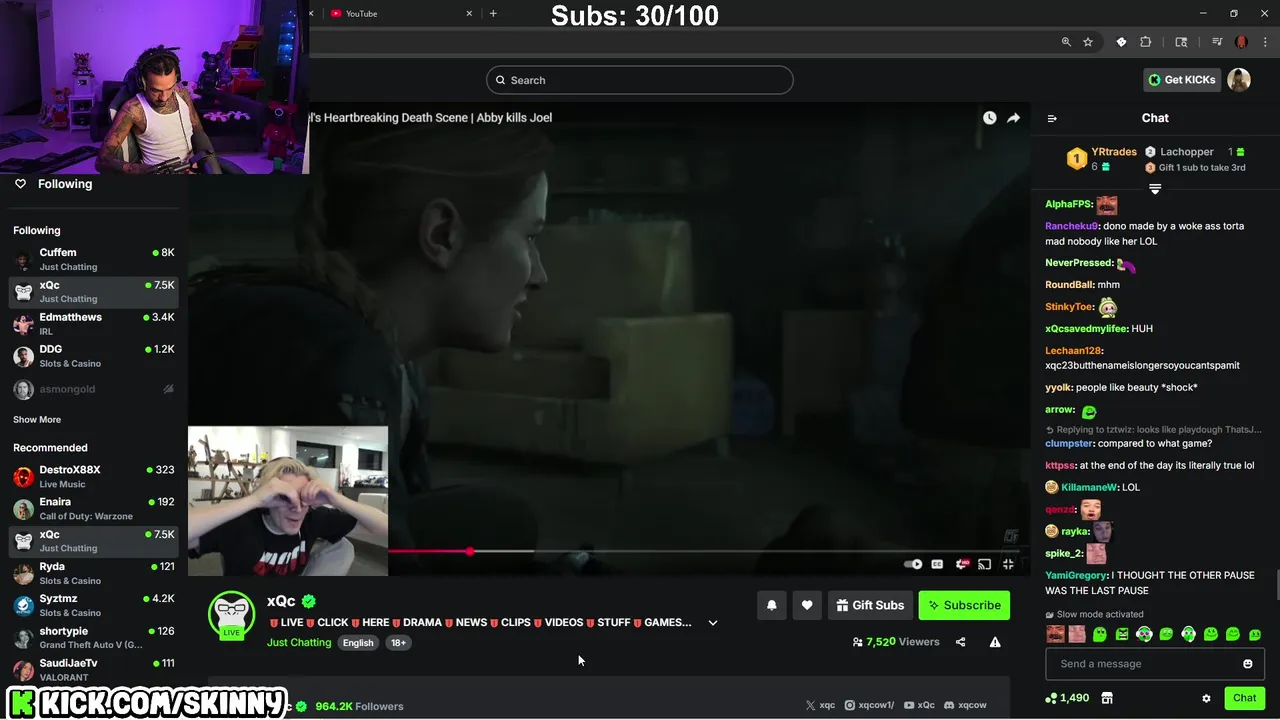The height and width of the screenshot is (720, 1280).
Task: Open xQc's X profile link
Action: tap(820, 705)
